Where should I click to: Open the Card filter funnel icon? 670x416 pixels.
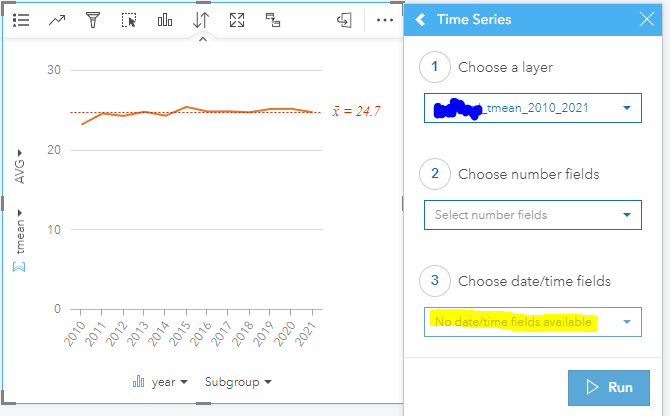93,20
